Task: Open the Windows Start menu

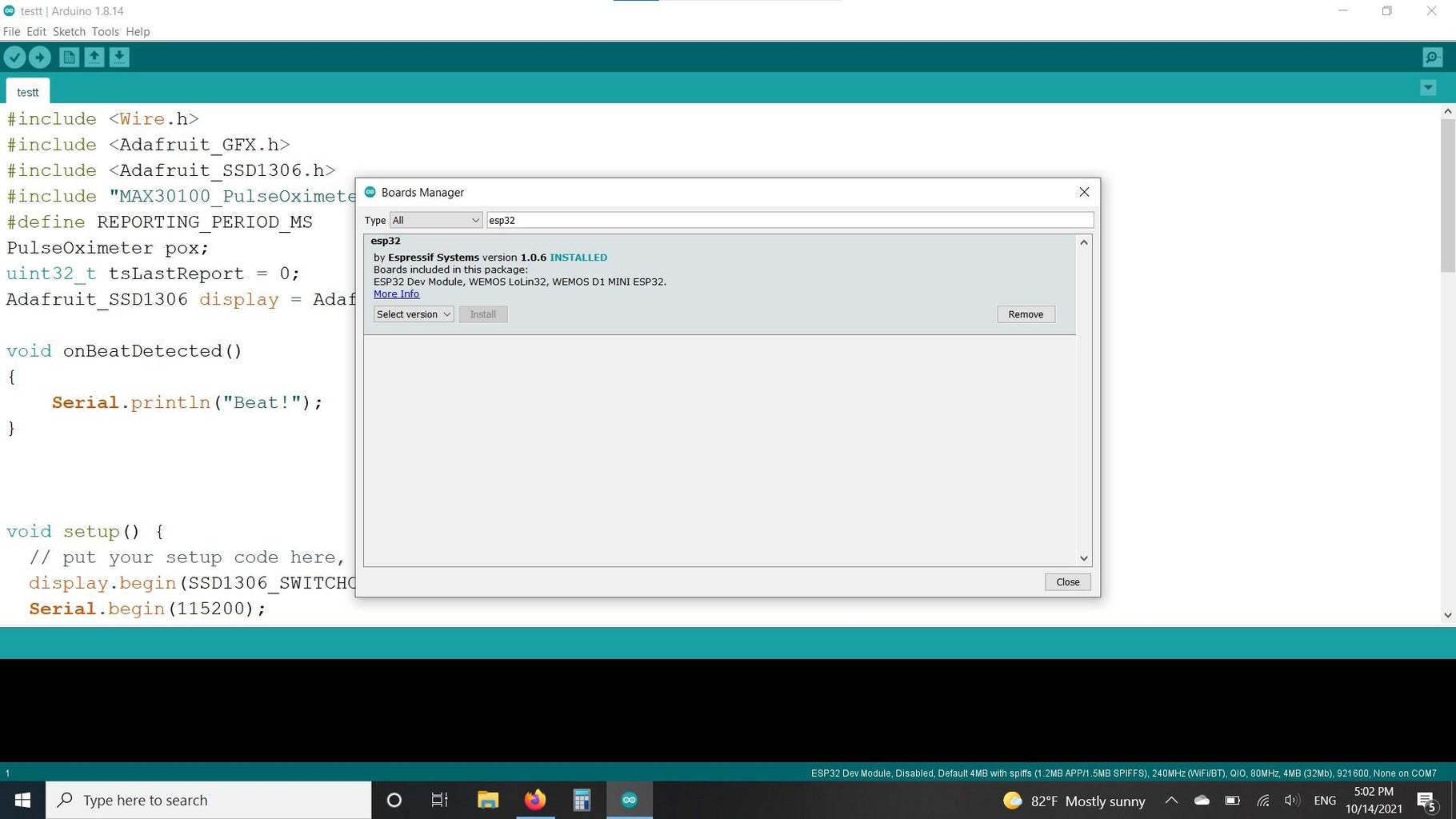Action: [22, 800]
